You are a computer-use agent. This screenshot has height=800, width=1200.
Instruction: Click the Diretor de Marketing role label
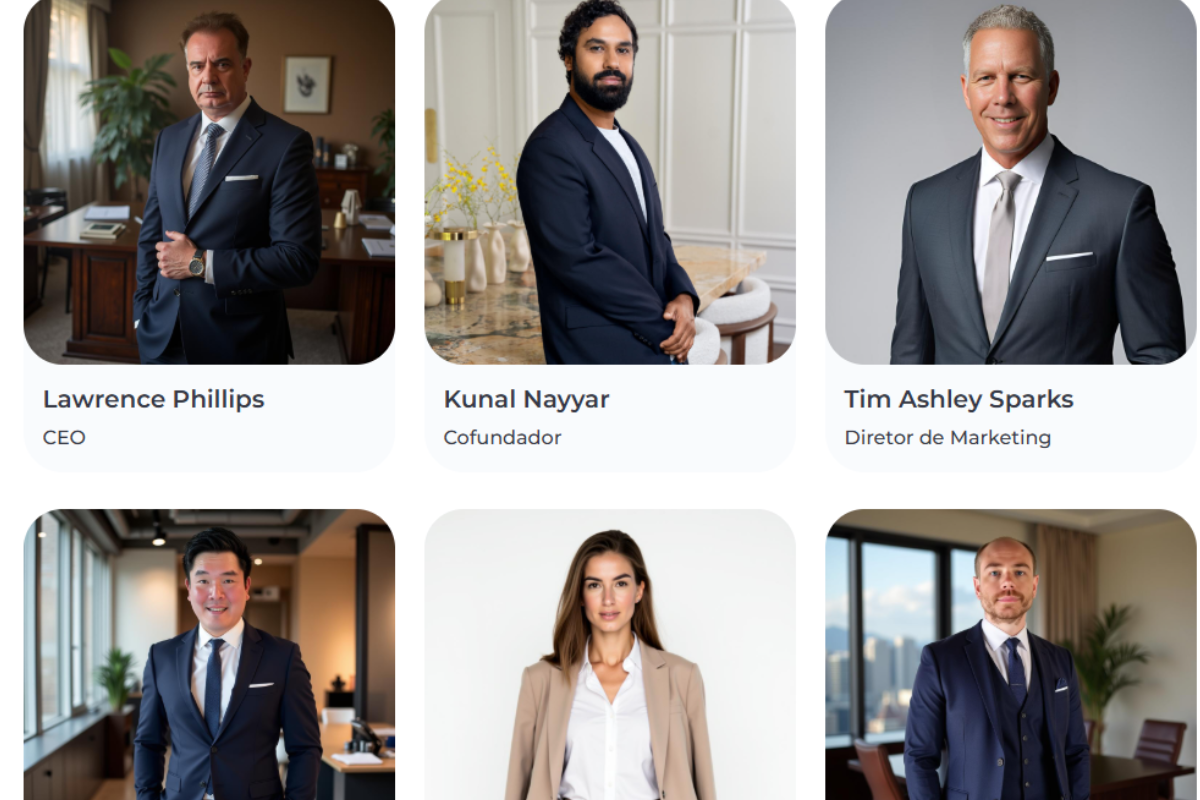(948, 437)
